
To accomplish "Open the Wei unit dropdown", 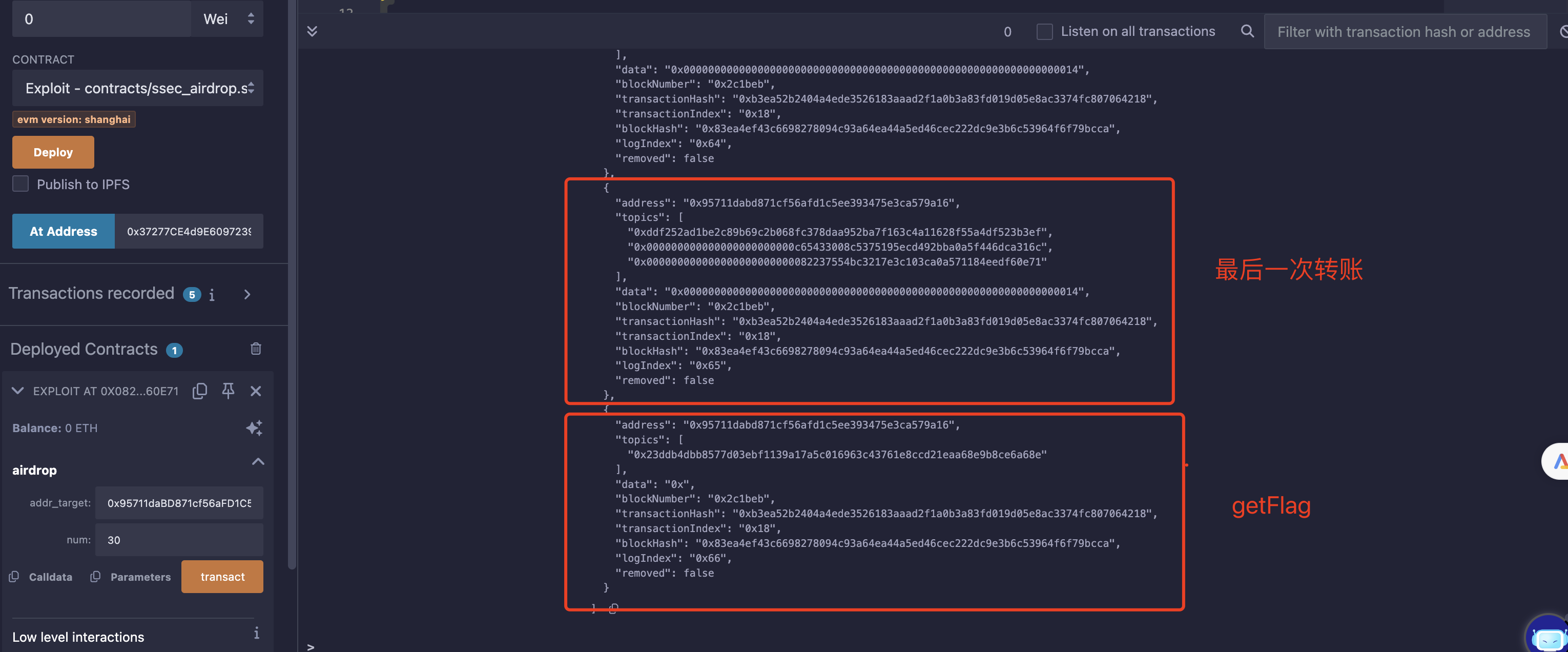I will (x=228, y=19).
